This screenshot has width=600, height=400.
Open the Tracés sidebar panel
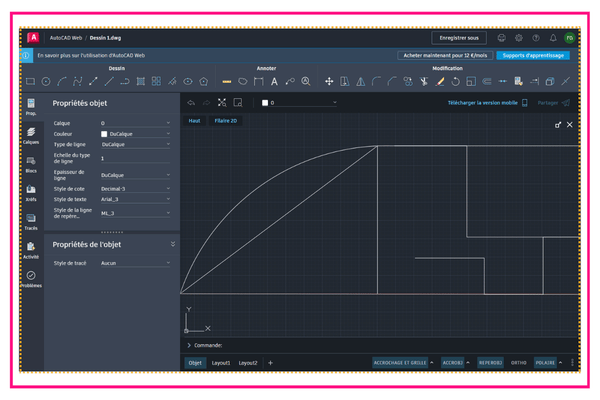coord(31,222)
